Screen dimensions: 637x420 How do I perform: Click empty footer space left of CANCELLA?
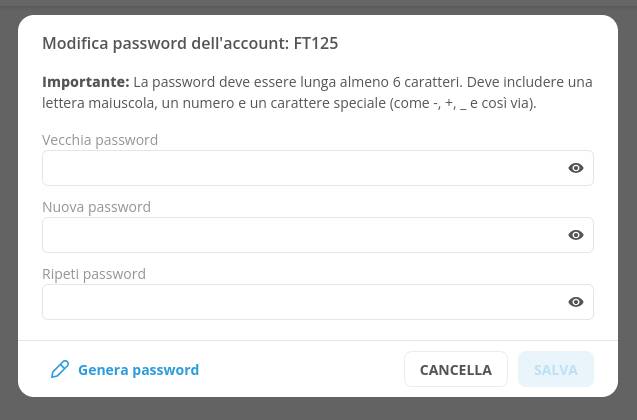coord(301,369)
